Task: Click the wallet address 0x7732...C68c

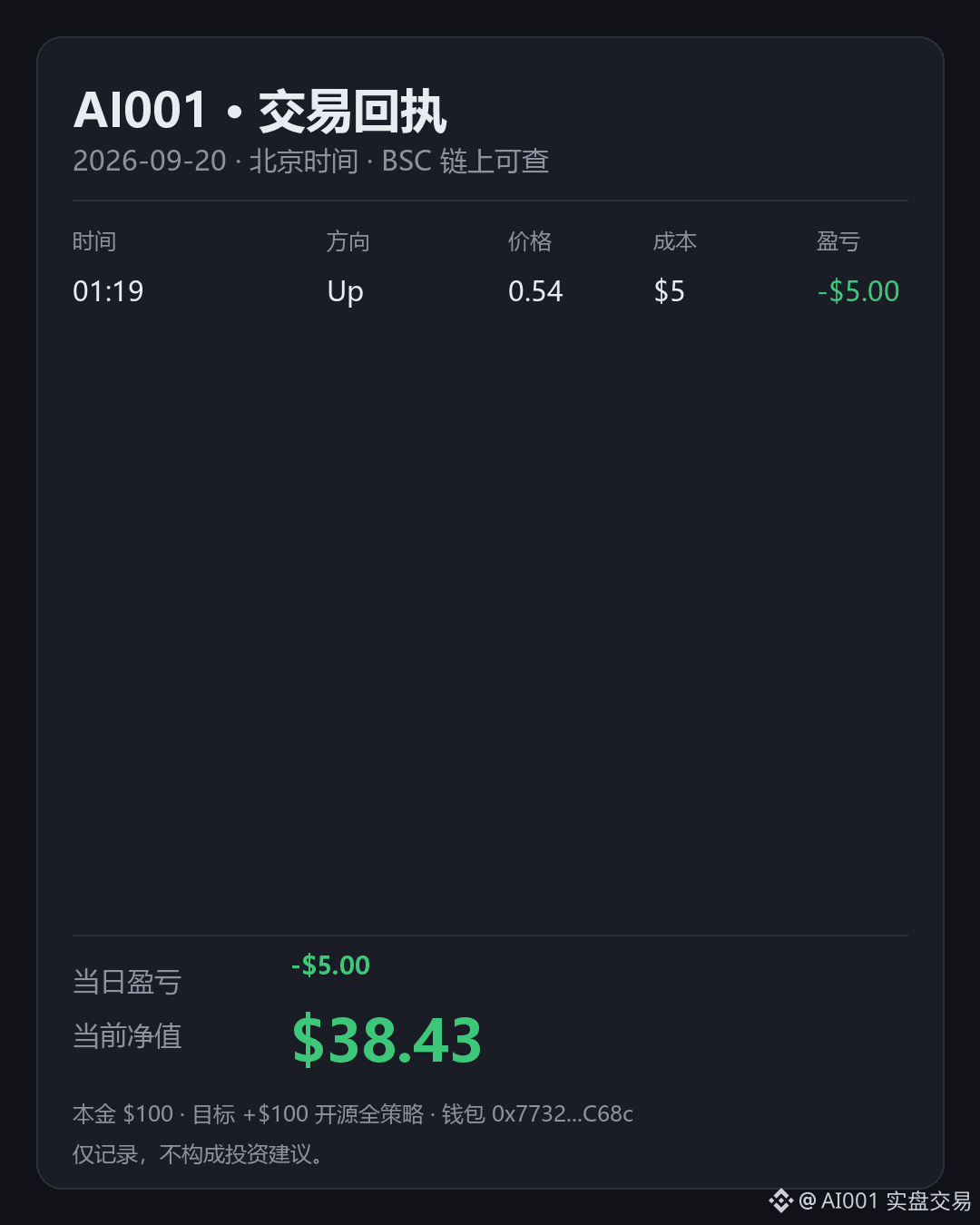Action: [x=563, y=1114]
